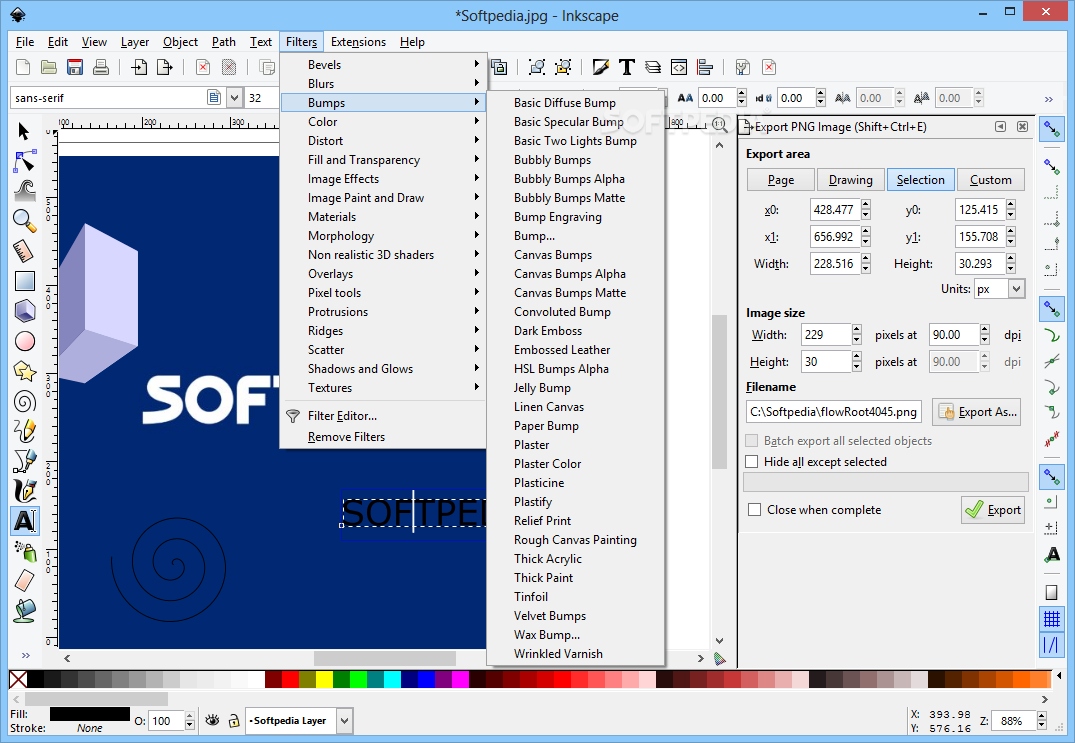Toggle layer visibility eye icon

[213, 720]
